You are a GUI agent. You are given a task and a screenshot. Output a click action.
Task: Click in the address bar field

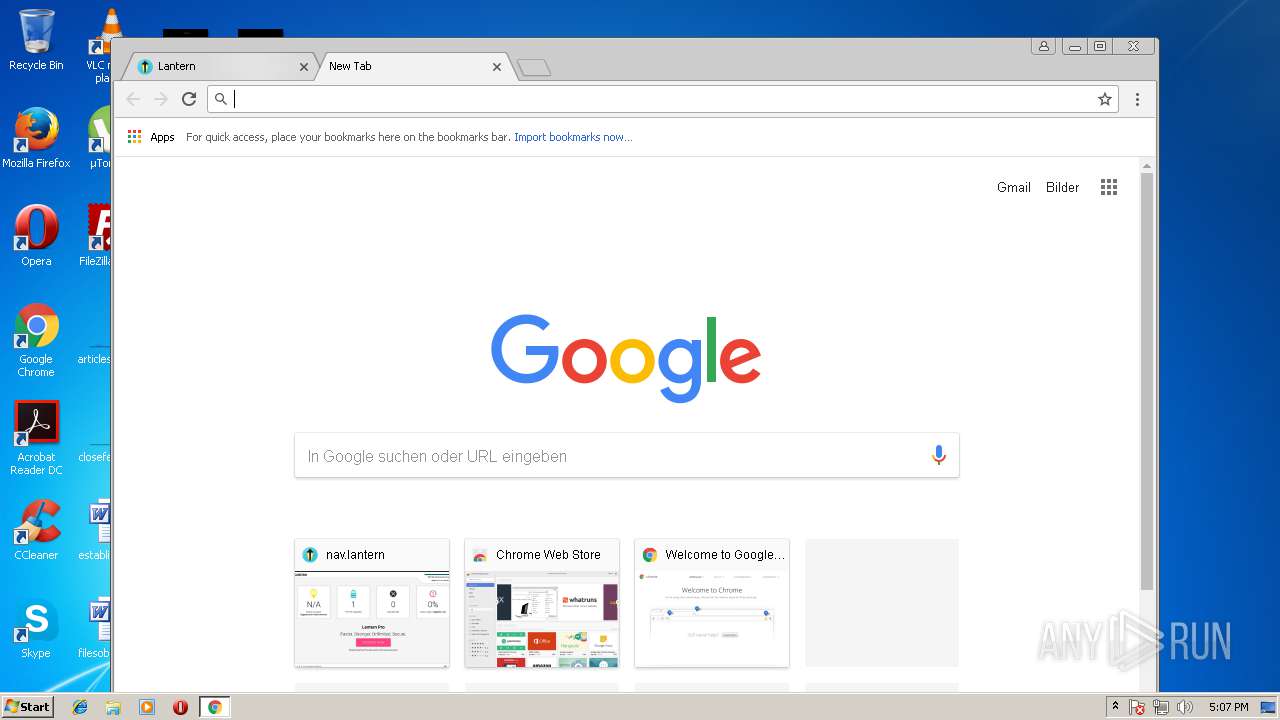[x=662, y=99]
